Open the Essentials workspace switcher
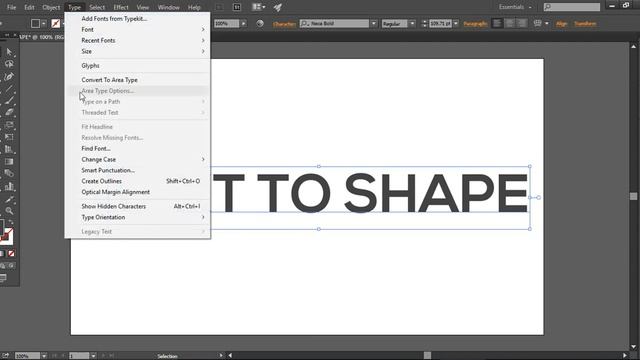 point(515,7)
